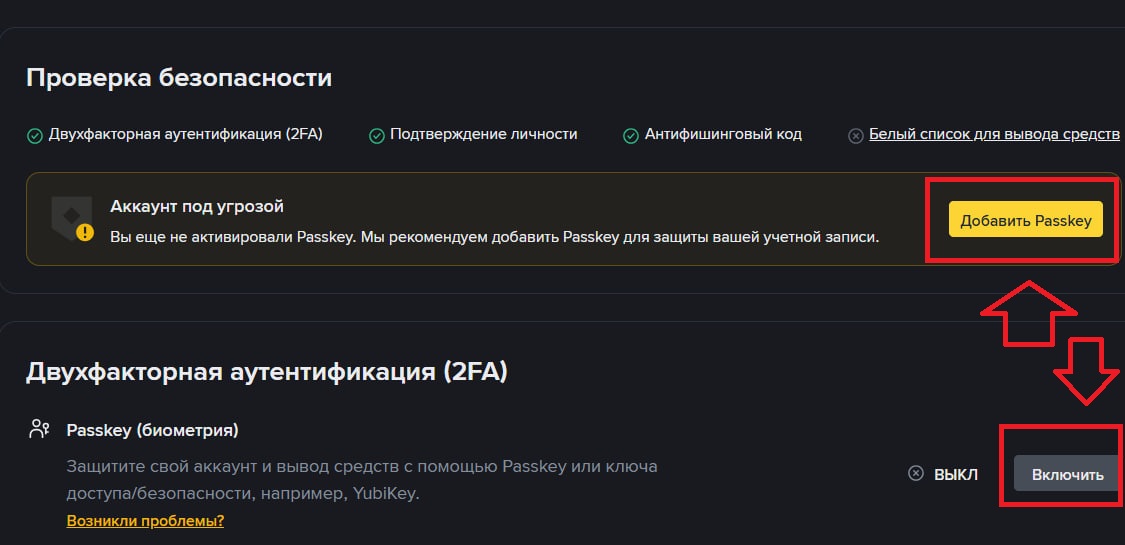Viewport: 1125px width, 545px height.
Task: Click the Passkey description mentioning YubiKey
Action: tap(362, 479)
